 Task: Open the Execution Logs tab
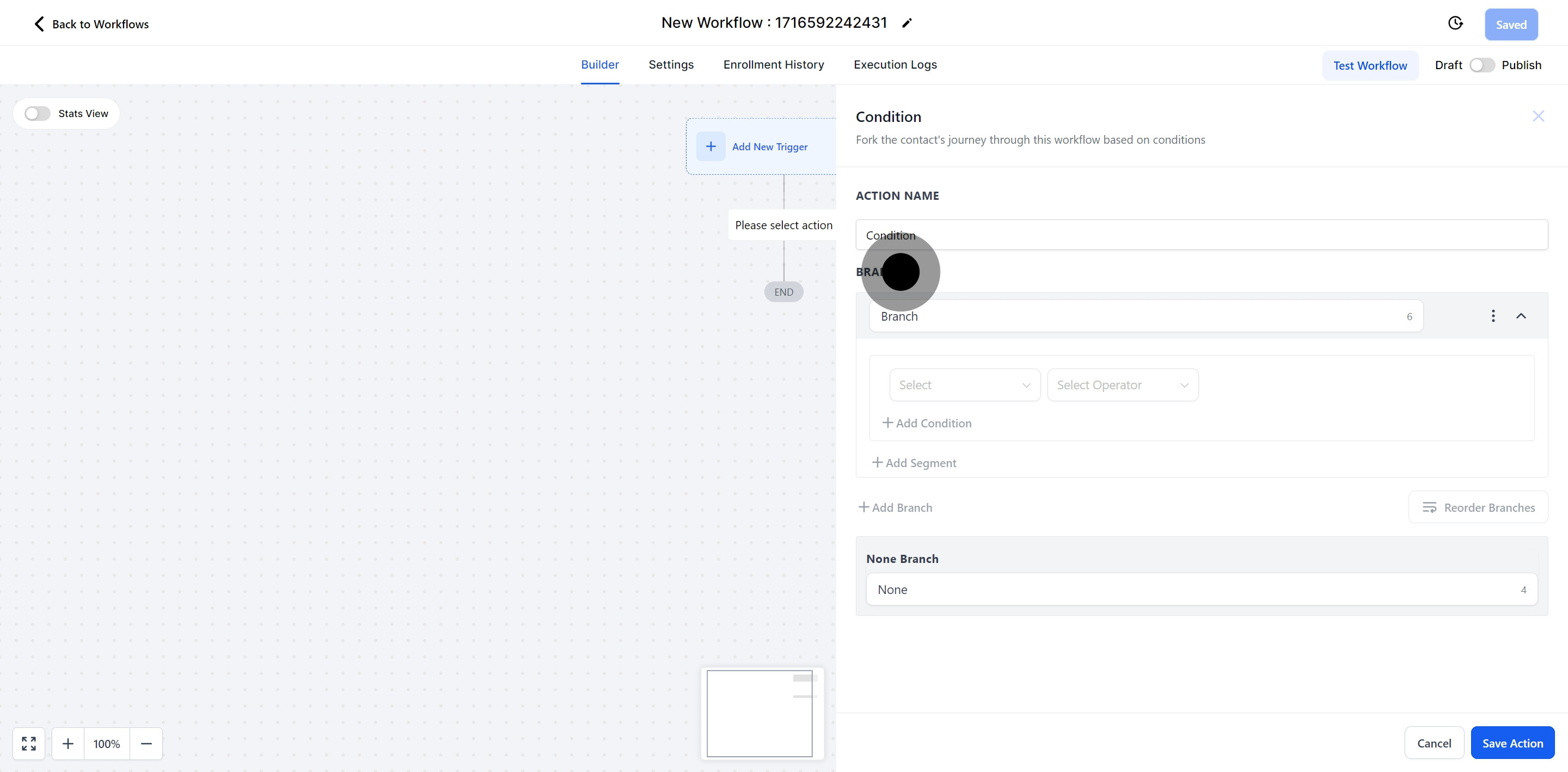[x=895, y=65]
